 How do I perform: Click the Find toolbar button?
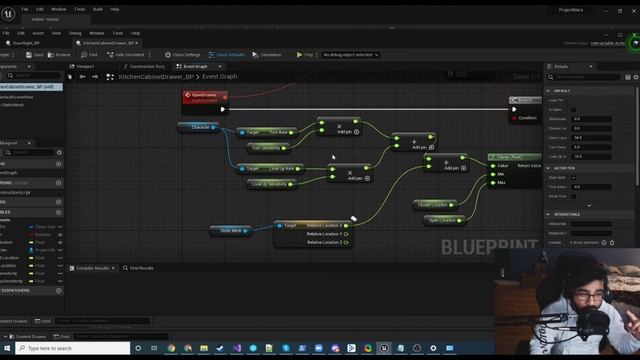89,55
